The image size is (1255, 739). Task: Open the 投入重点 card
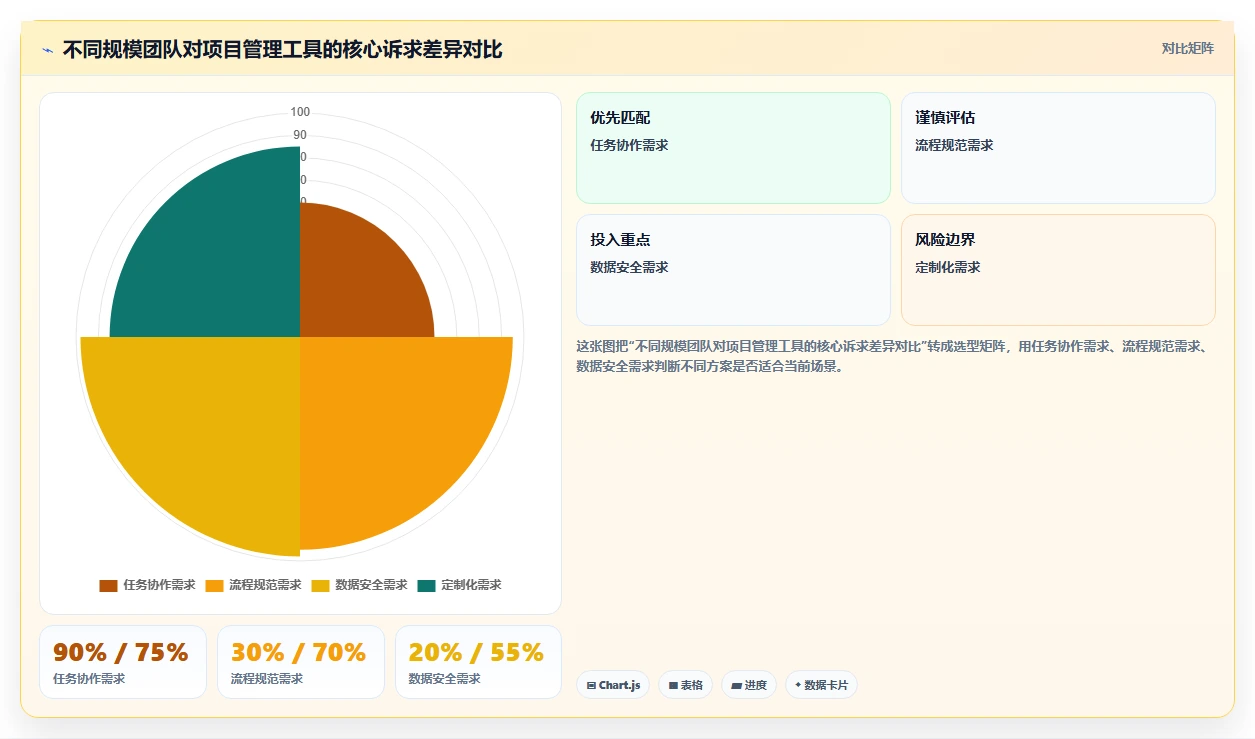coord(733,270)
